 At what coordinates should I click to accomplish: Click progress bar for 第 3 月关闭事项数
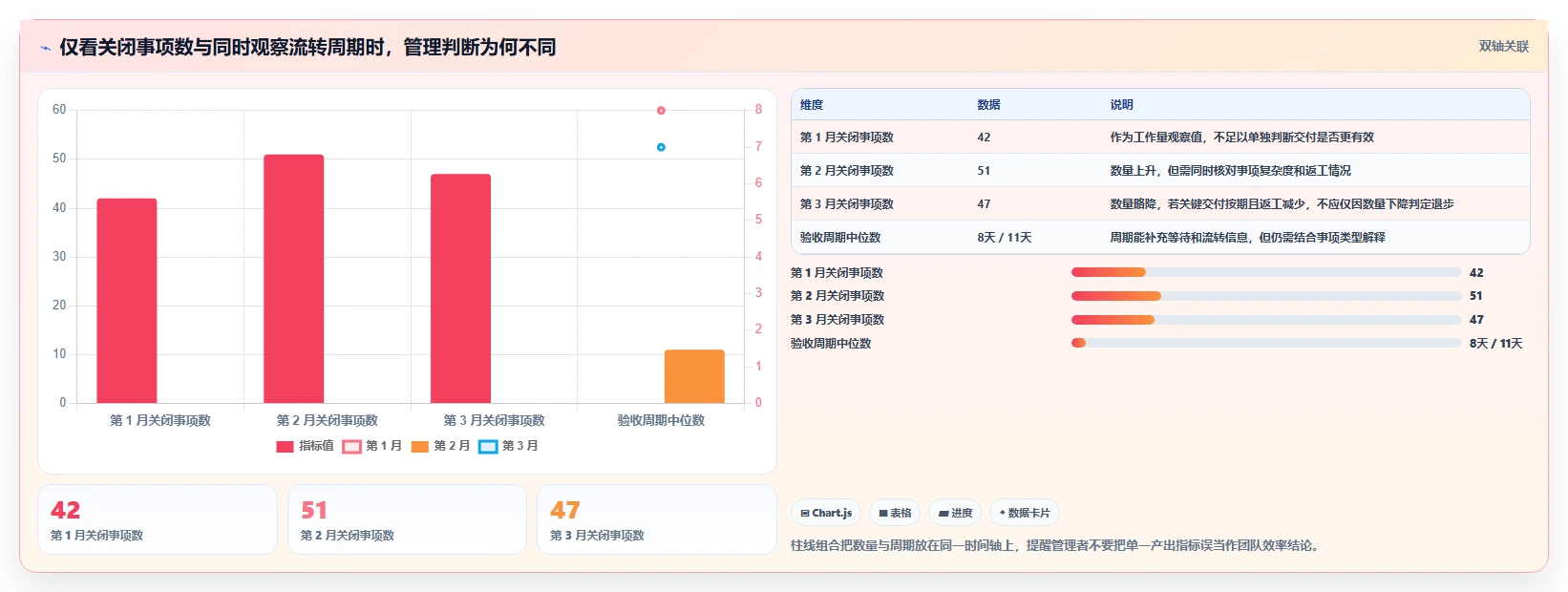[1266, 320]
